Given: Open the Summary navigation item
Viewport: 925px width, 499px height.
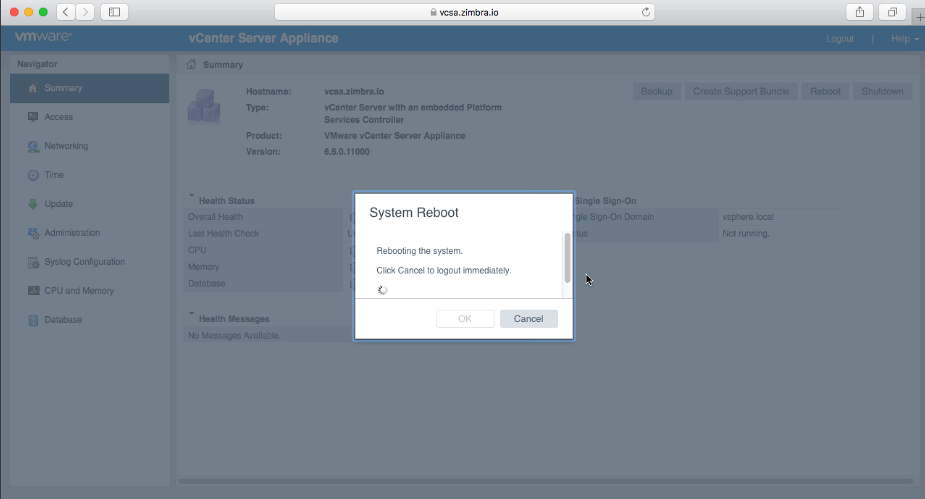Looking at the screenshot, I should 90,88.
